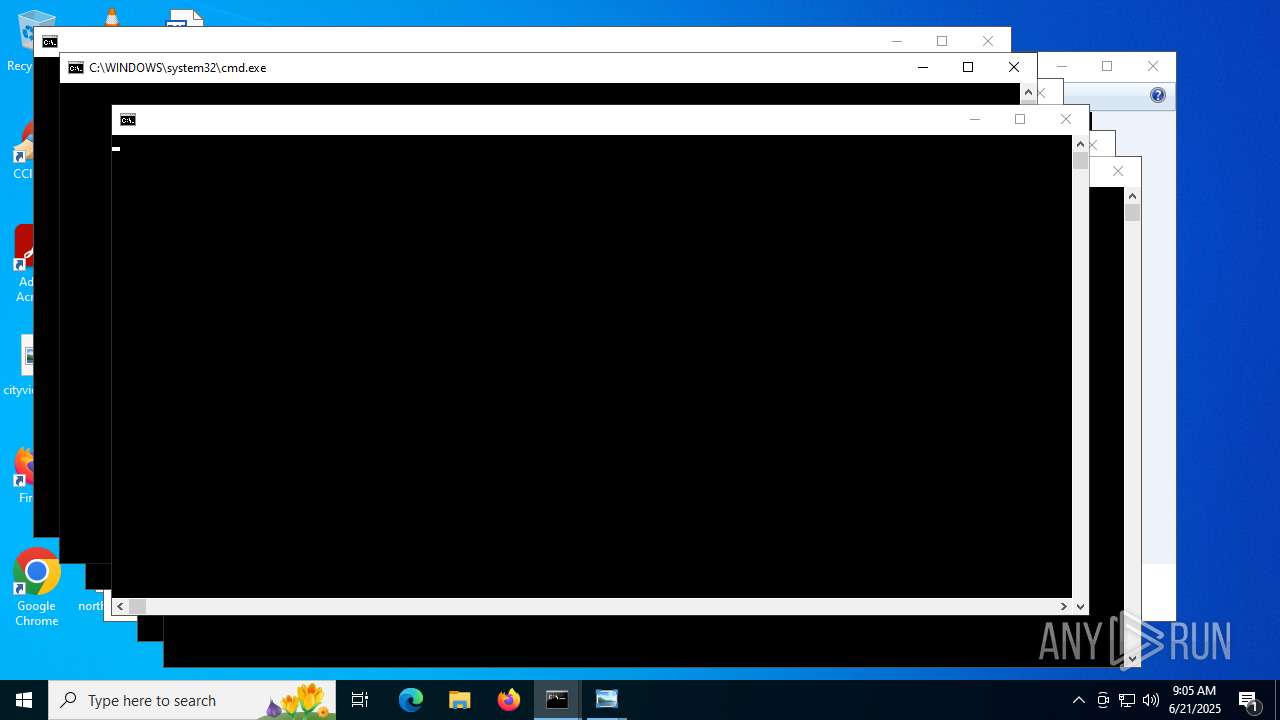Close the white window at far right

[x=1153, y=66]
